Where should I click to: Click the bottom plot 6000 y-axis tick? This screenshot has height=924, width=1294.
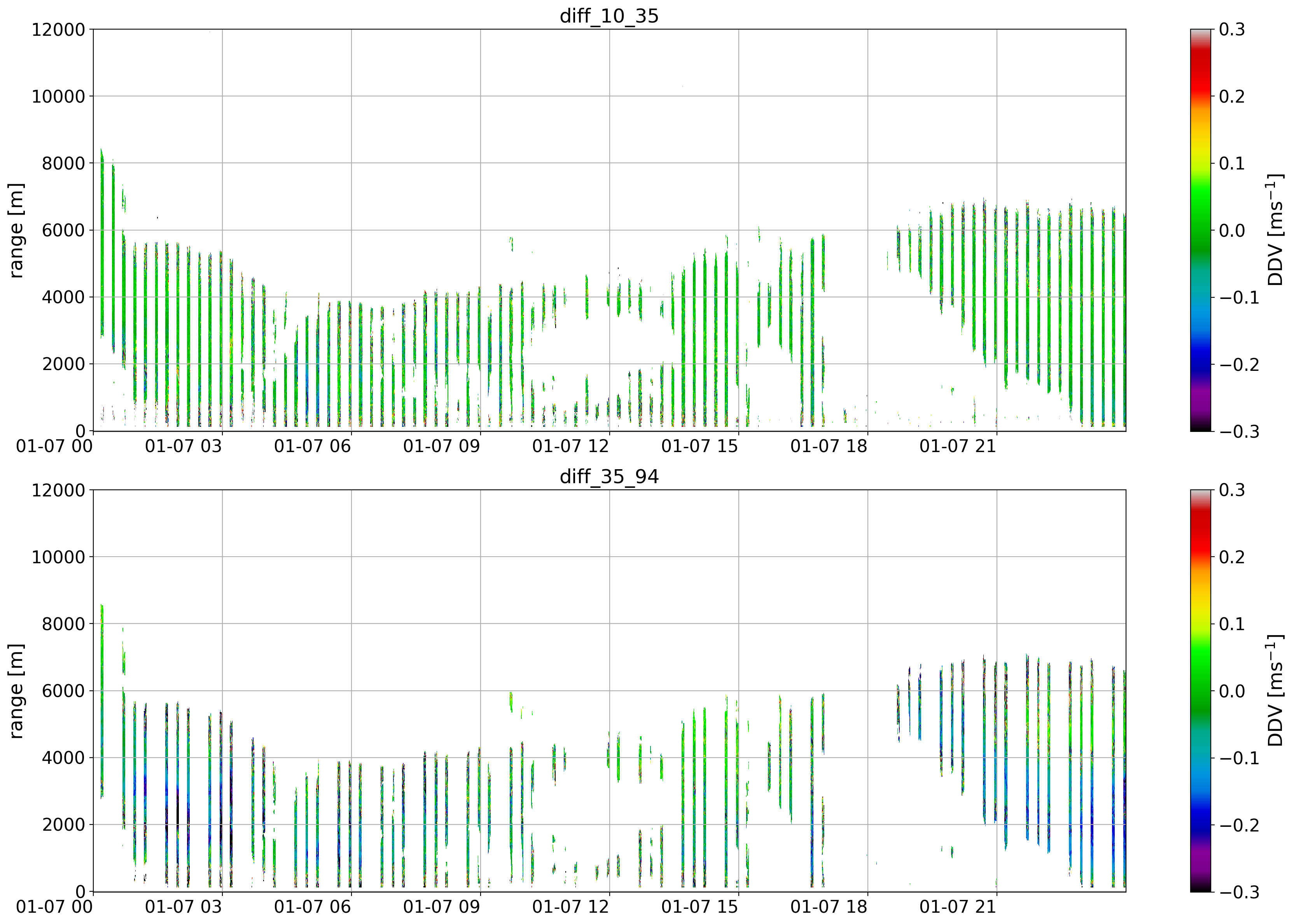(x=63, y=691)
